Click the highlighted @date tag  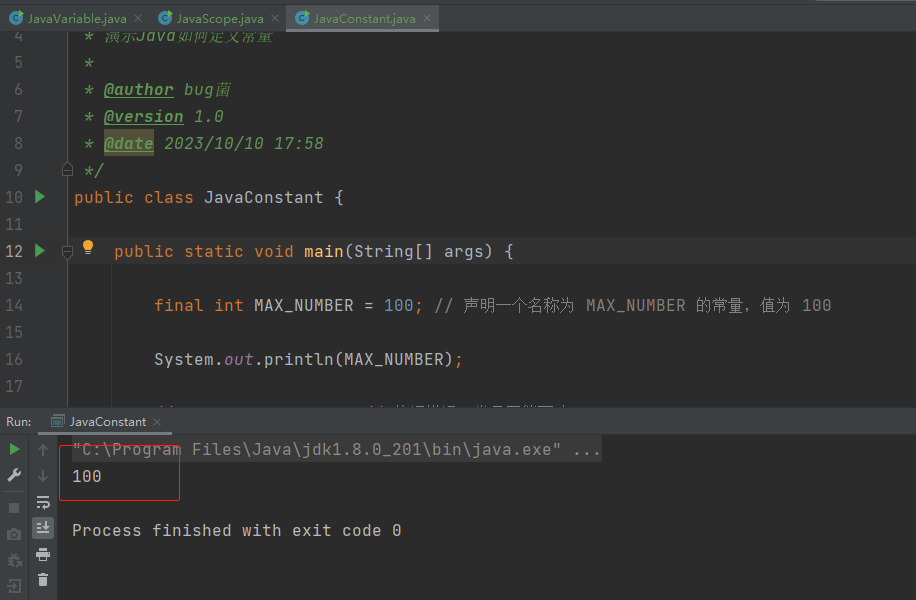[x=129, y=143]
